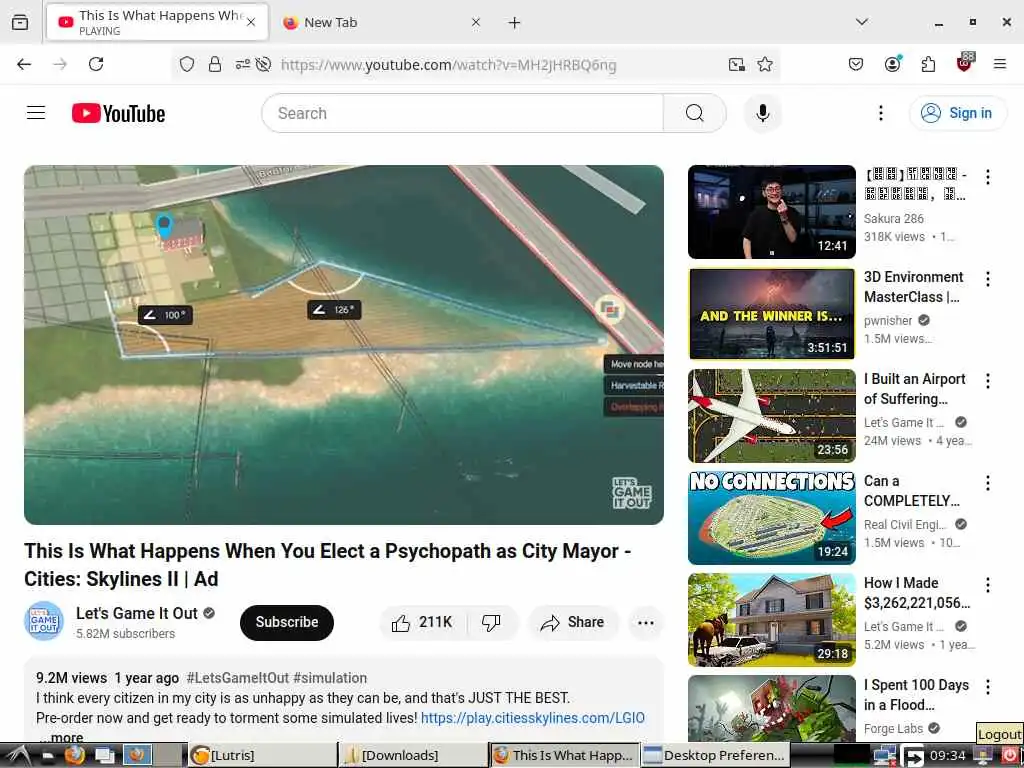Viewport: 1024px width, 768px height.
Task: Open the uBlock Origin extension
Action: (965, 63)
